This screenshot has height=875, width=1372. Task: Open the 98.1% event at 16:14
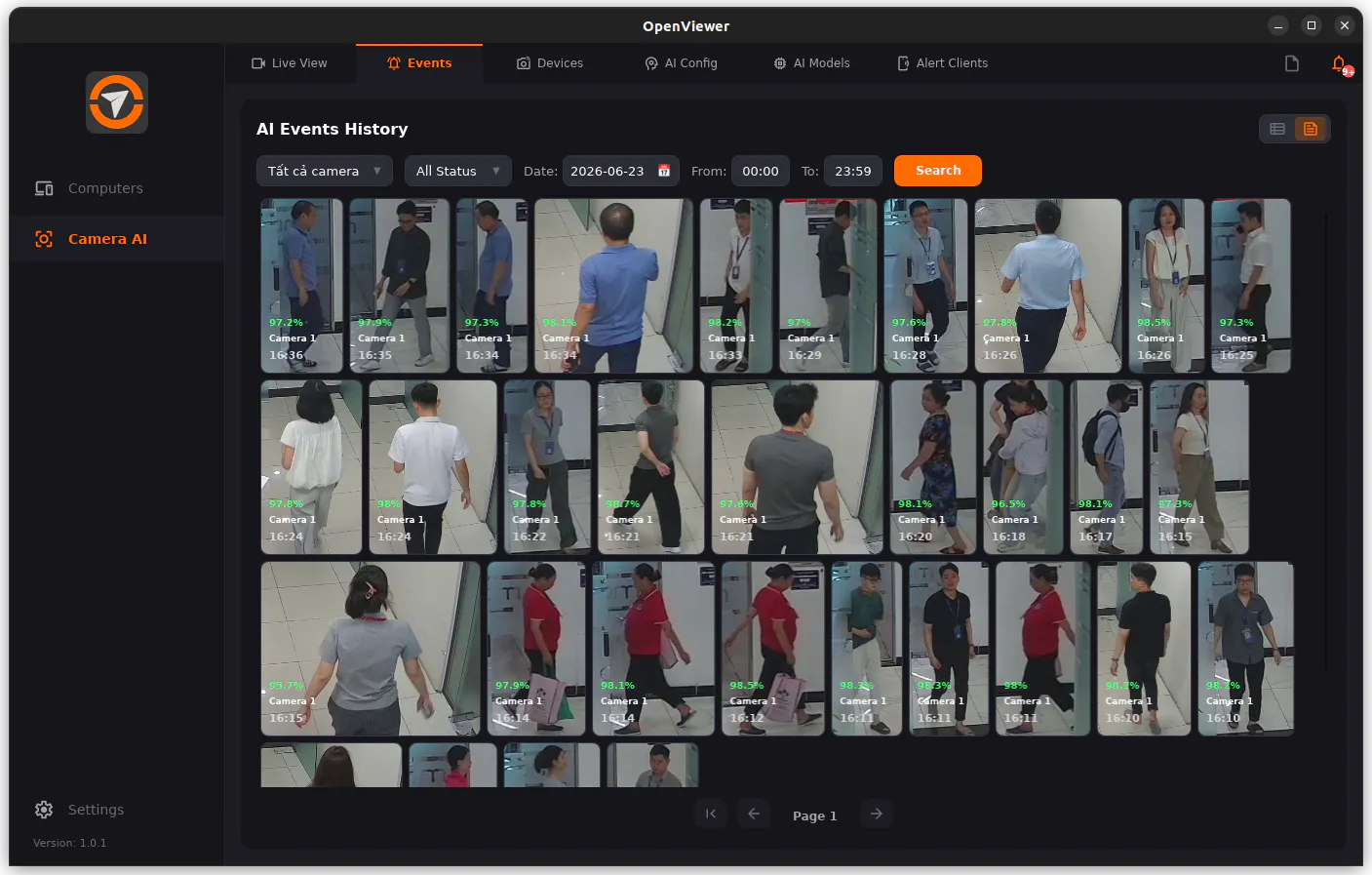click(x=653, y=649)
